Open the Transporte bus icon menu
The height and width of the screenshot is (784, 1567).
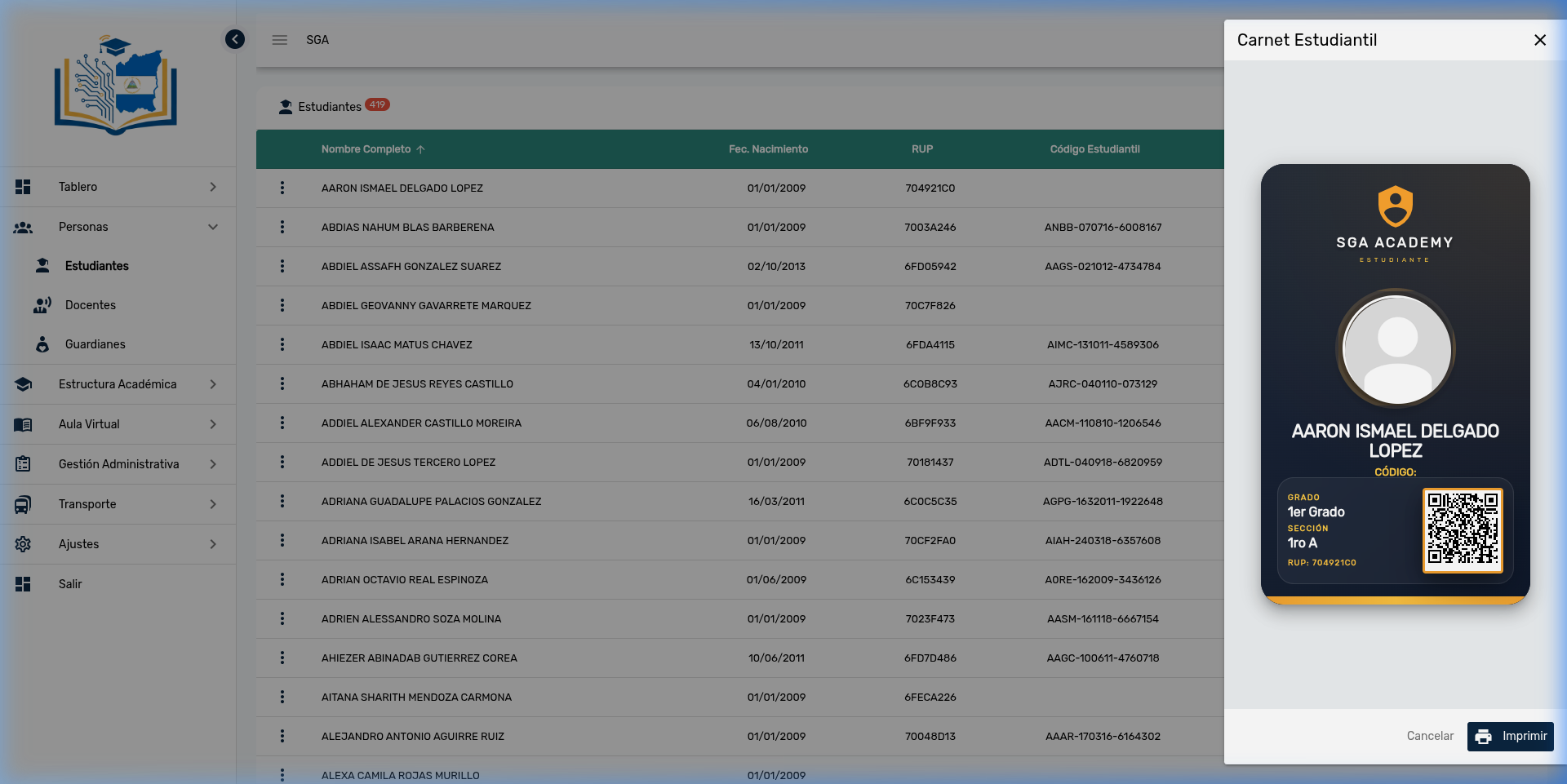tap(23, 504)
